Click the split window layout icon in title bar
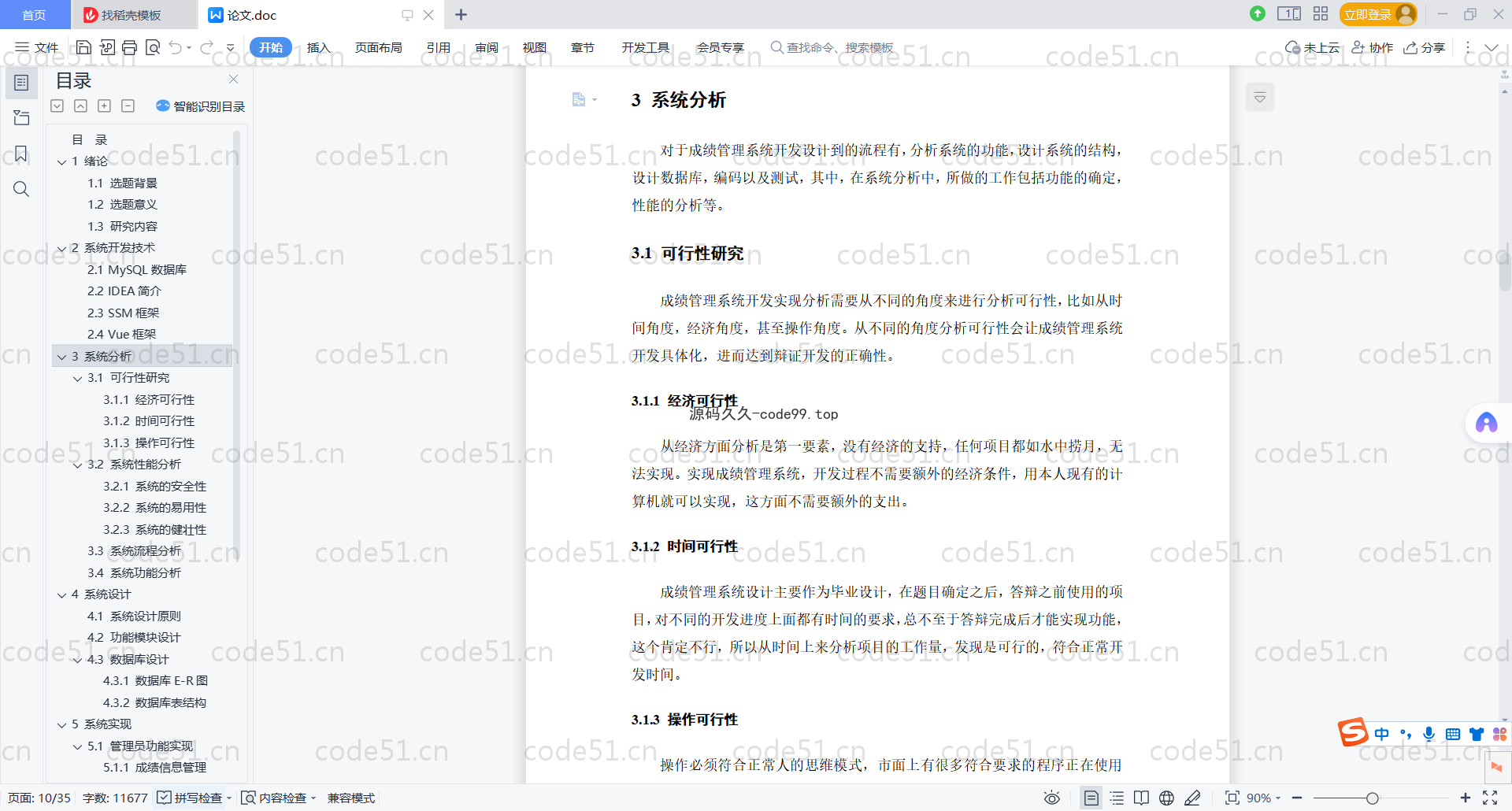This screenshot has width=1512, height=811. (x=1289, y=13)
